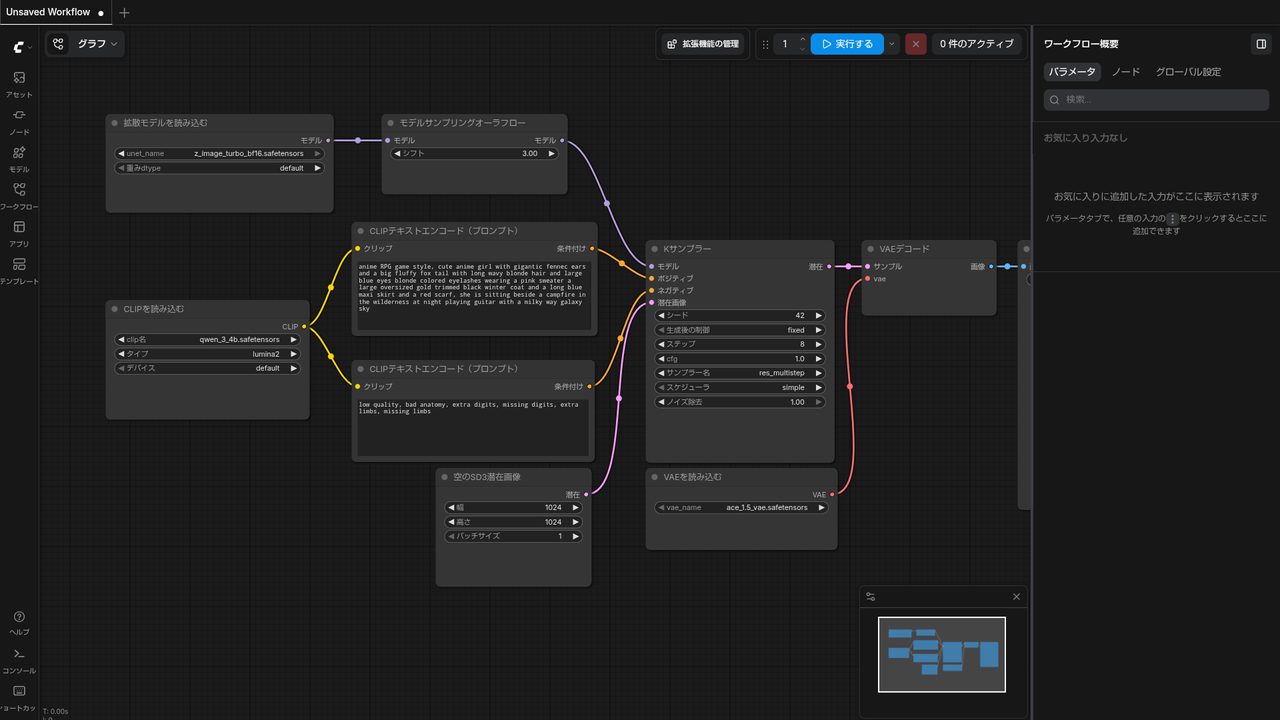Open the タイプ selector showing lumina2
Image resolution: width=1280 pixels, height=720 pixels.
[208, 354]
